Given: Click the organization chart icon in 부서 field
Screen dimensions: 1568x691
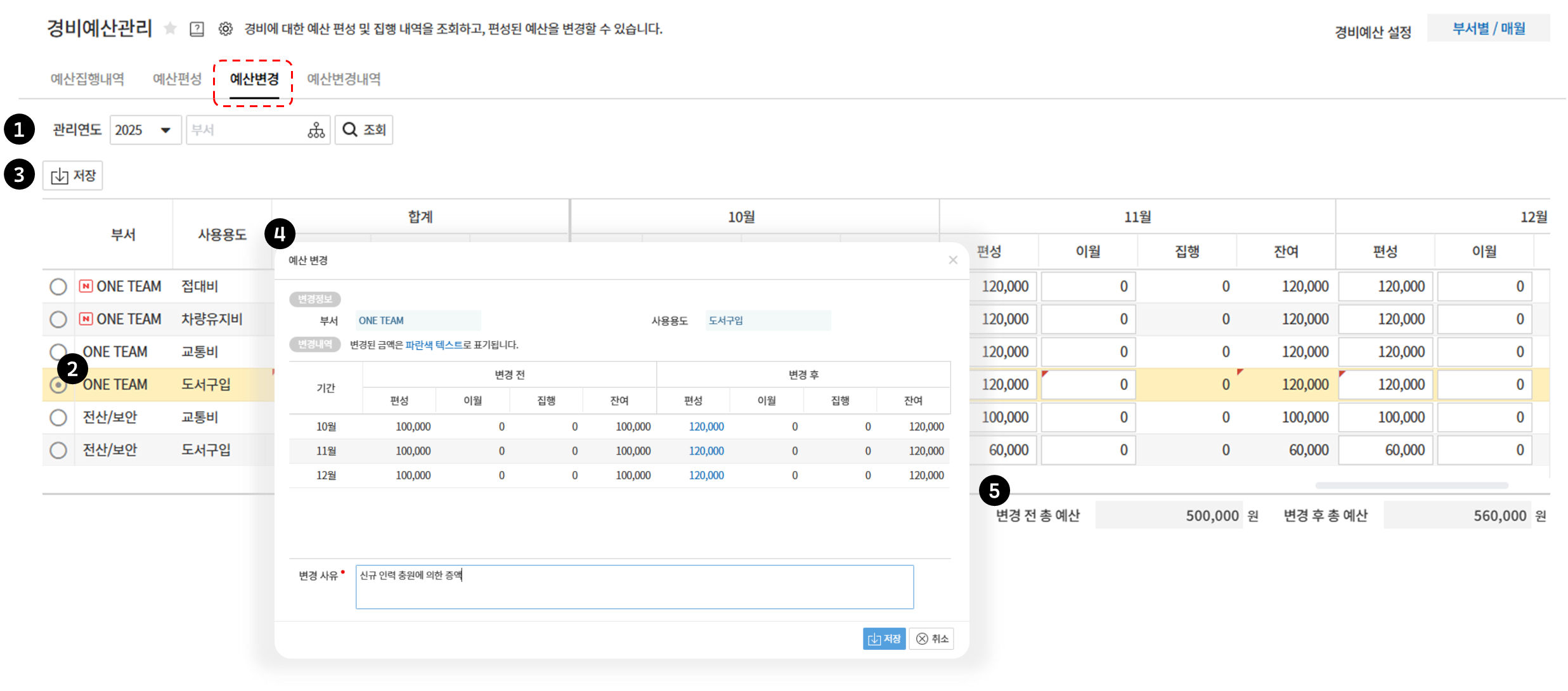Looking at the screenshot, I should coord(316,130).
